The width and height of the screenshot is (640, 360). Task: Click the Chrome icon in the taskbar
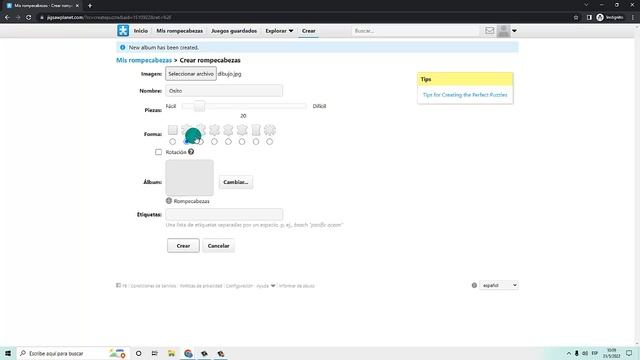coord(188,353)
